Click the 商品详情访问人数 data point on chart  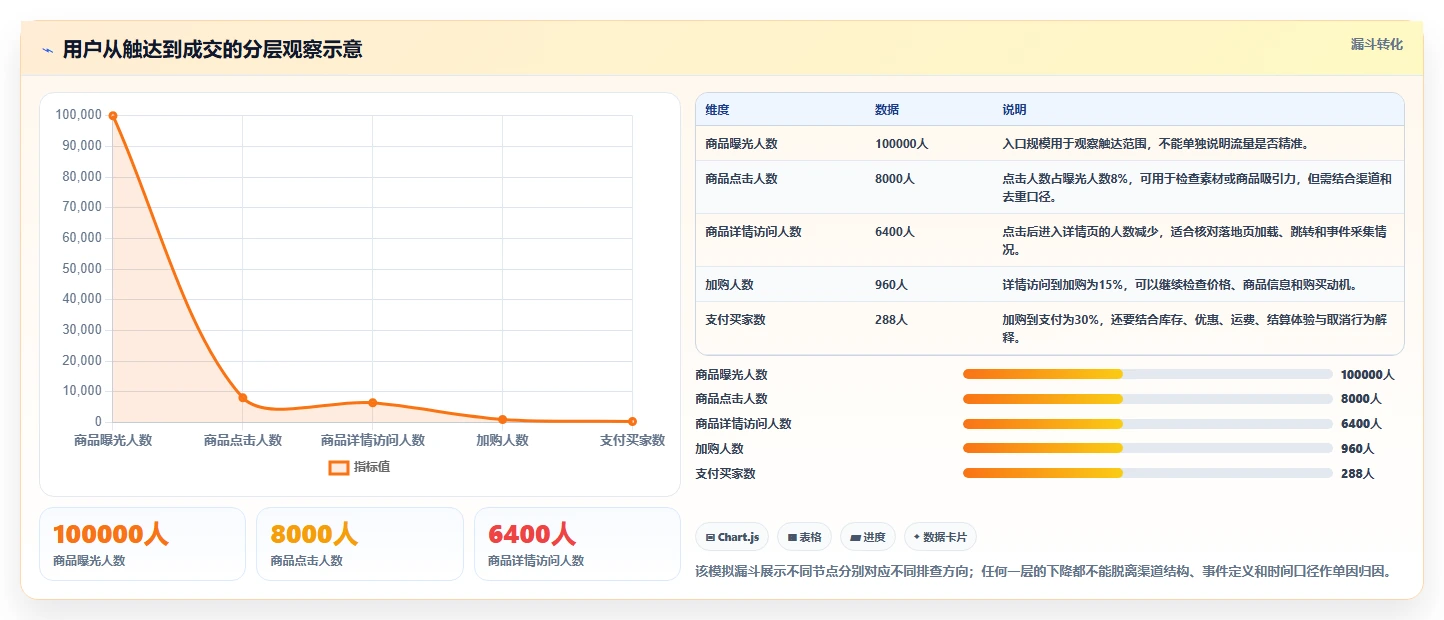pos(373,403)
